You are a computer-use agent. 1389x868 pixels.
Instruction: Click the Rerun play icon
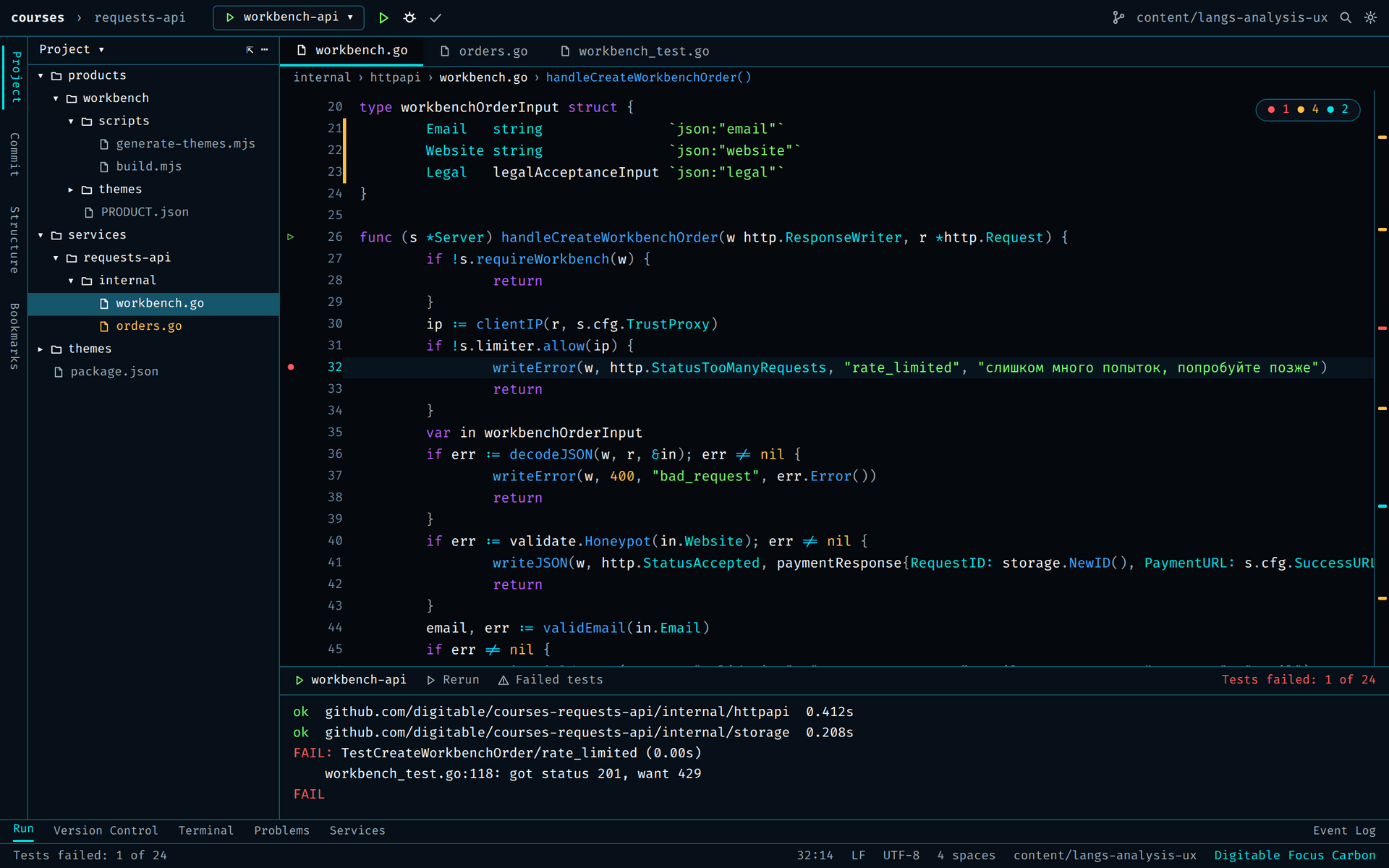coord(431,680)
